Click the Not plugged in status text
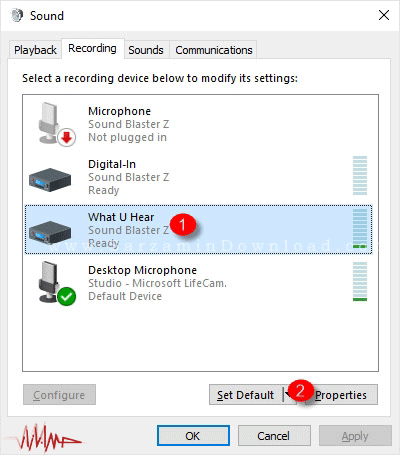The height and width of the screenshot is (455, 400). coord(127,137)
